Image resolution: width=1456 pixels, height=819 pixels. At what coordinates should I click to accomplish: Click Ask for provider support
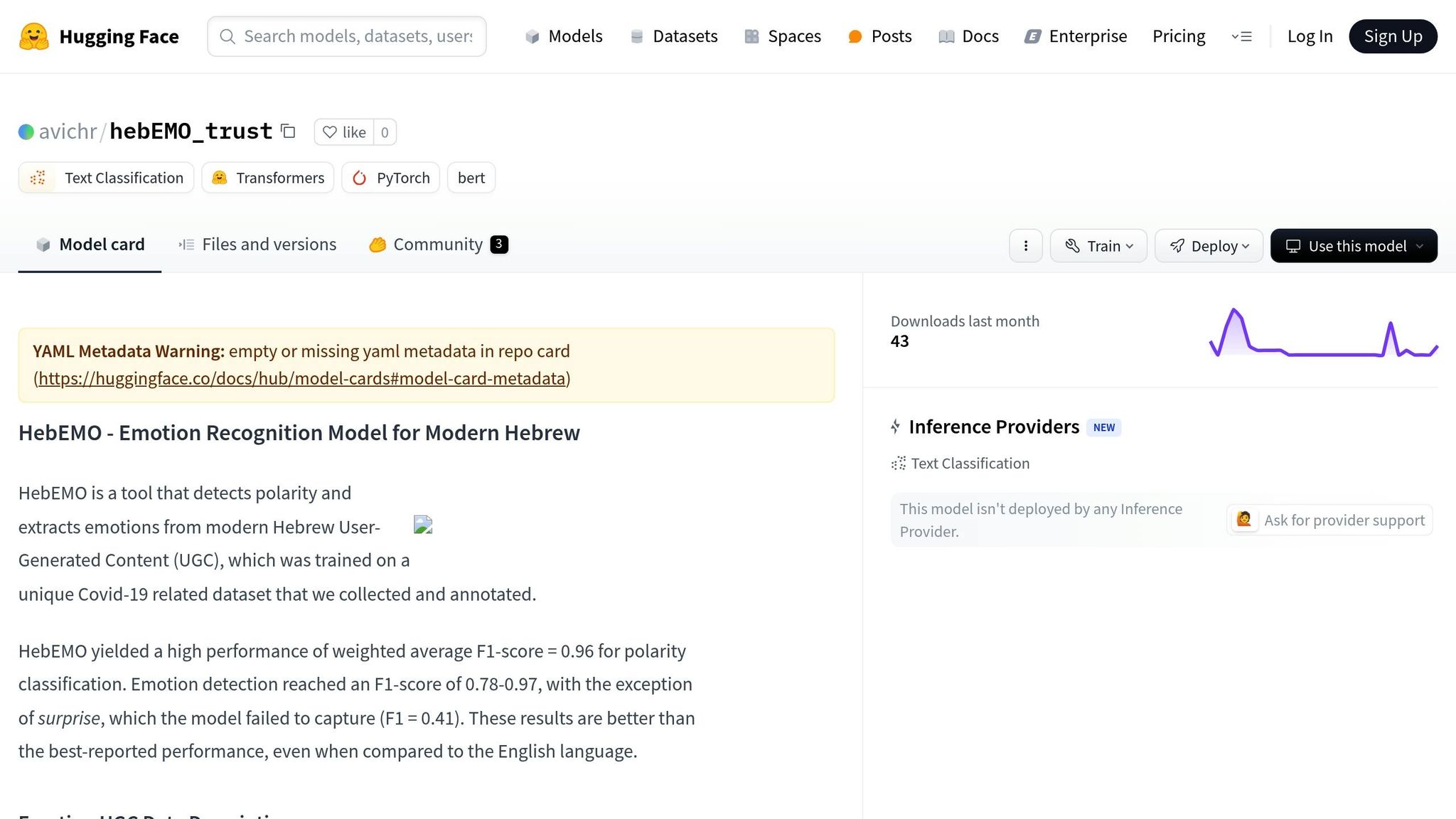click(x=1329, y=520)
